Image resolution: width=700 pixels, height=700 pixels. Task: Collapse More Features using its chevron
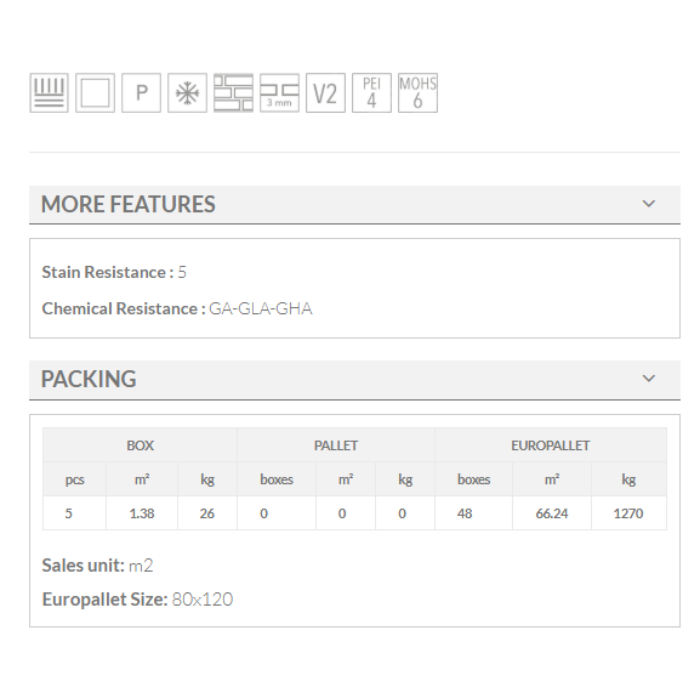tap(649, 204)
